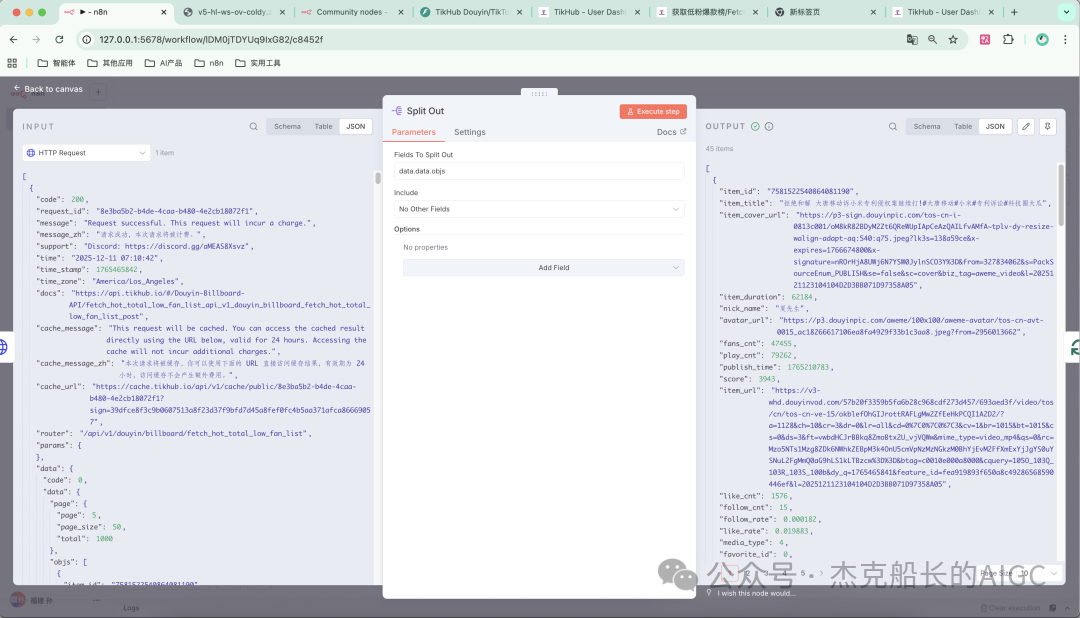Screen dimensions: 1080x618
Task: Open the tab search dropdown arrow
Action: [x=1067, y=12]
